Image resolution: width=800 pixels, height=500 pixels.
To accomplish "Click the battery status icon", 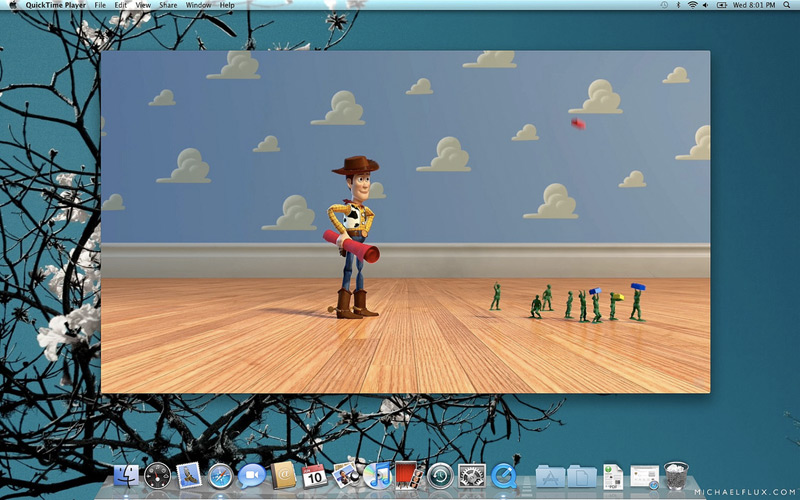I will [x=721, y=5].
